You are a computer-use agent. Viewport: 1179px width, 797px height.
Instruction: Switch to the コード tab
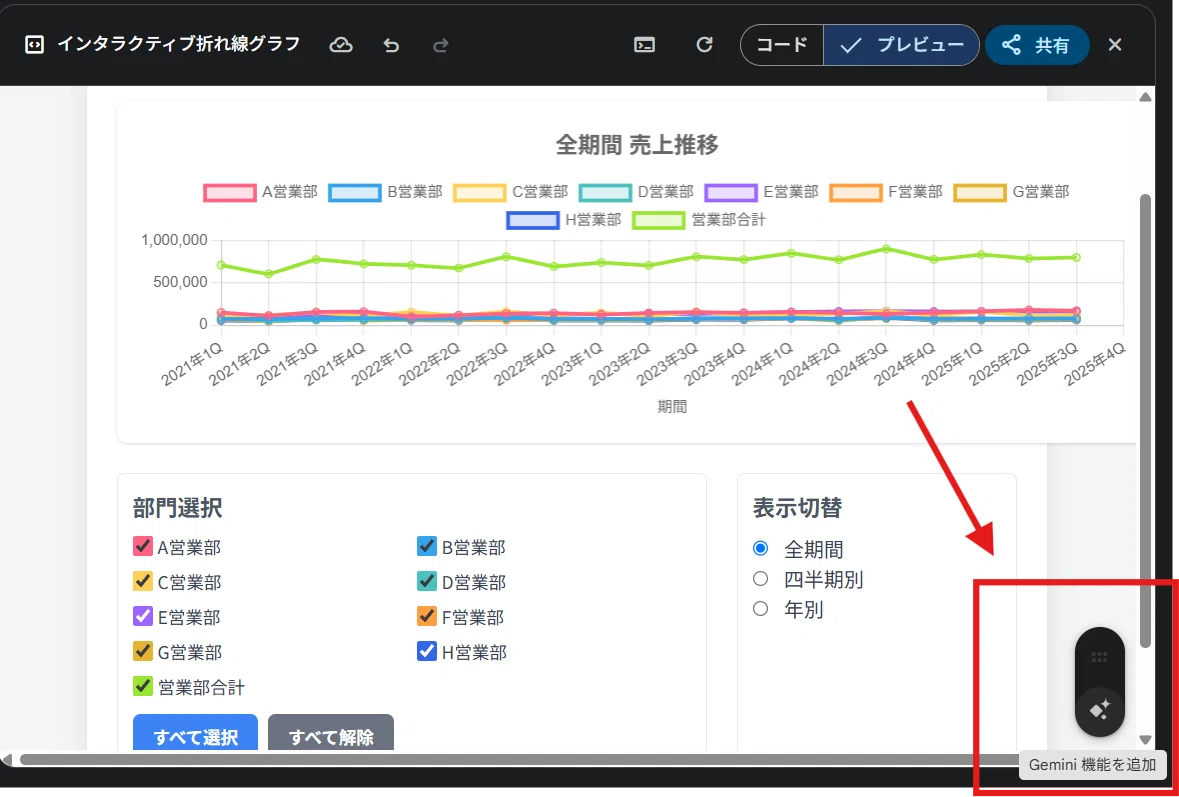(x=782, y=45)
